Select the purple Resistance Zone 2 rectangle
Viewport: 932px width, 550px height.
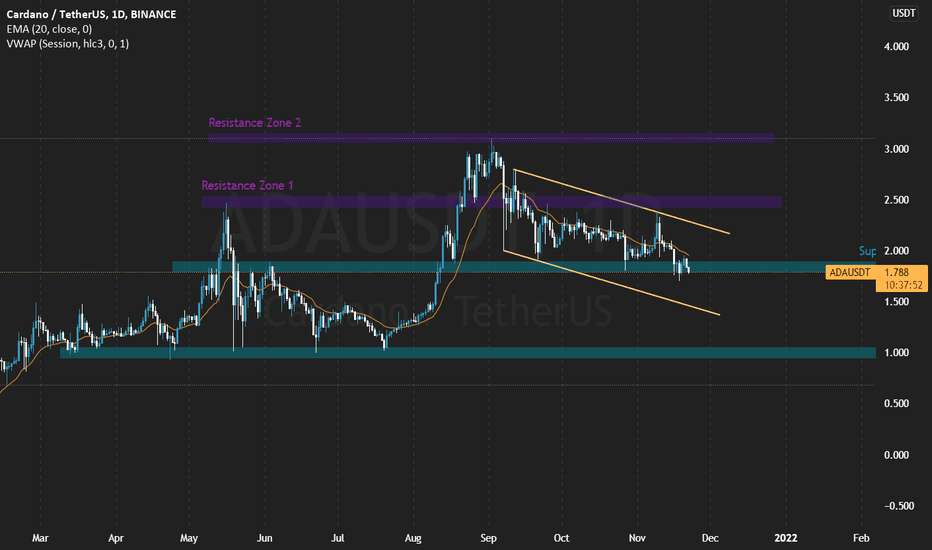[491, 138]
